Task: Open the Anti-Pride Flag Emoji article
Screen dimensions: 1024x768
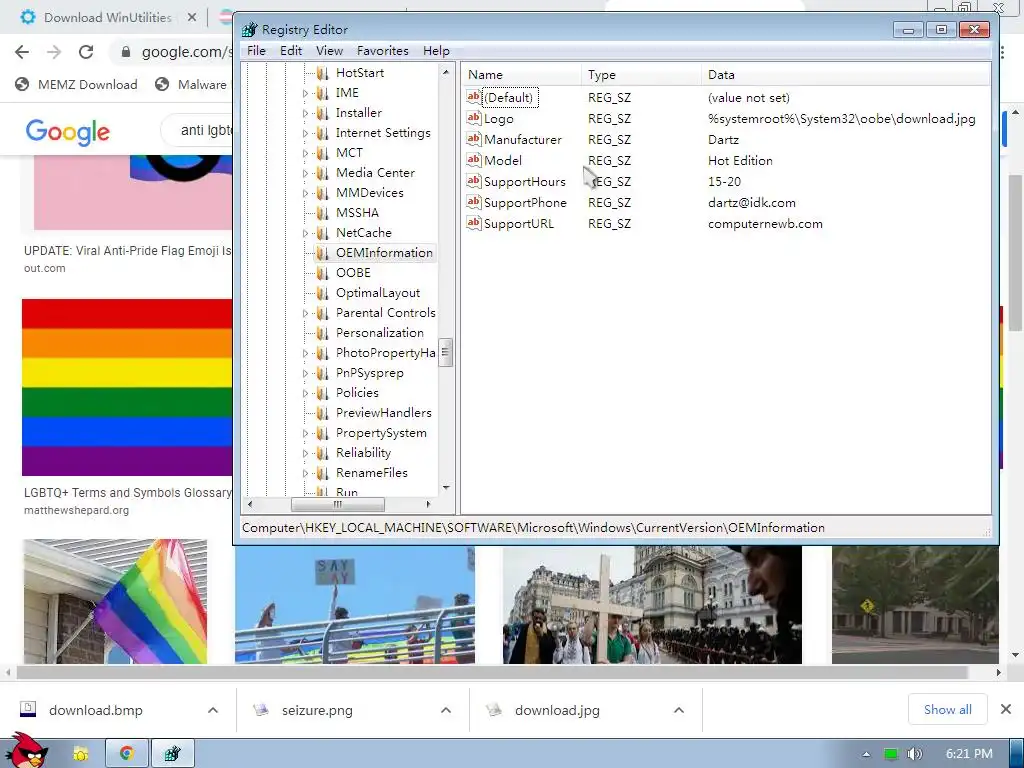Action: [127, 251]
